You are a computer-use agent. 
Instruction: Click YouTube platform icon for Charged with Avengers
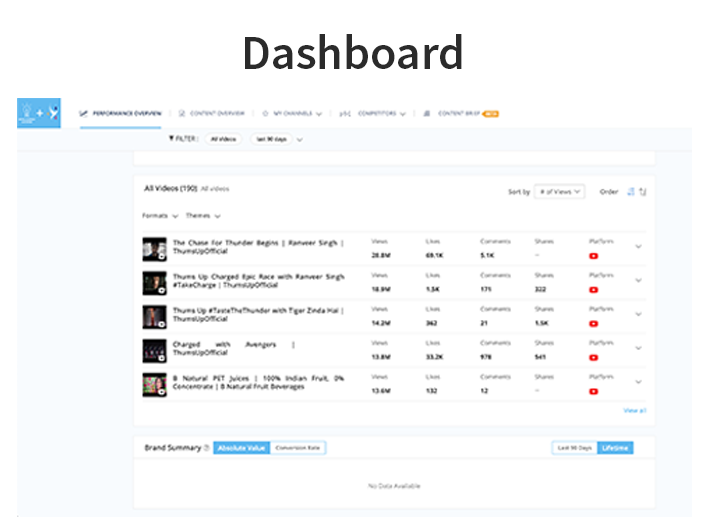[x=593, y=357]
